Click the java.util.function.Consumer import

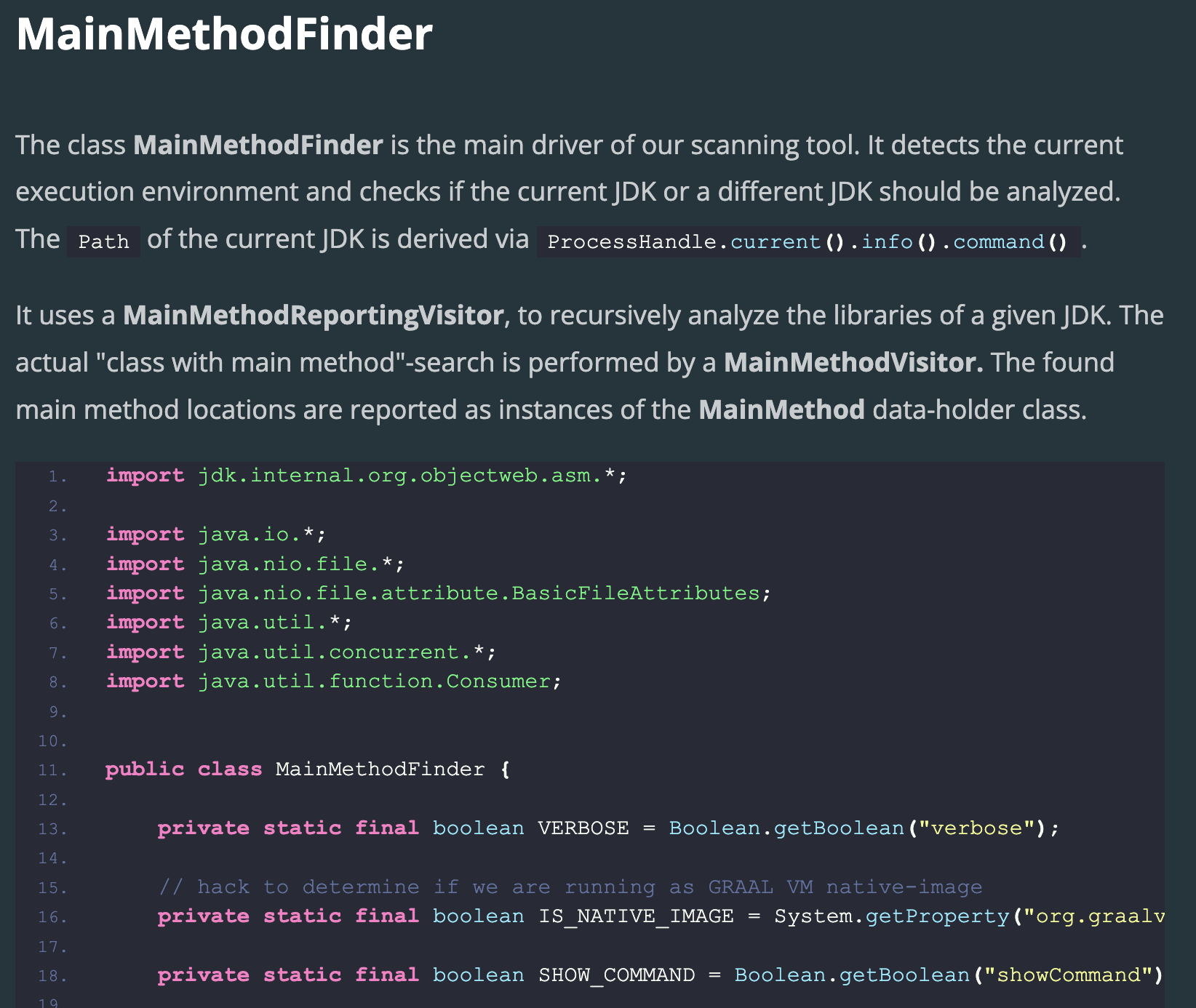[334, 681]
